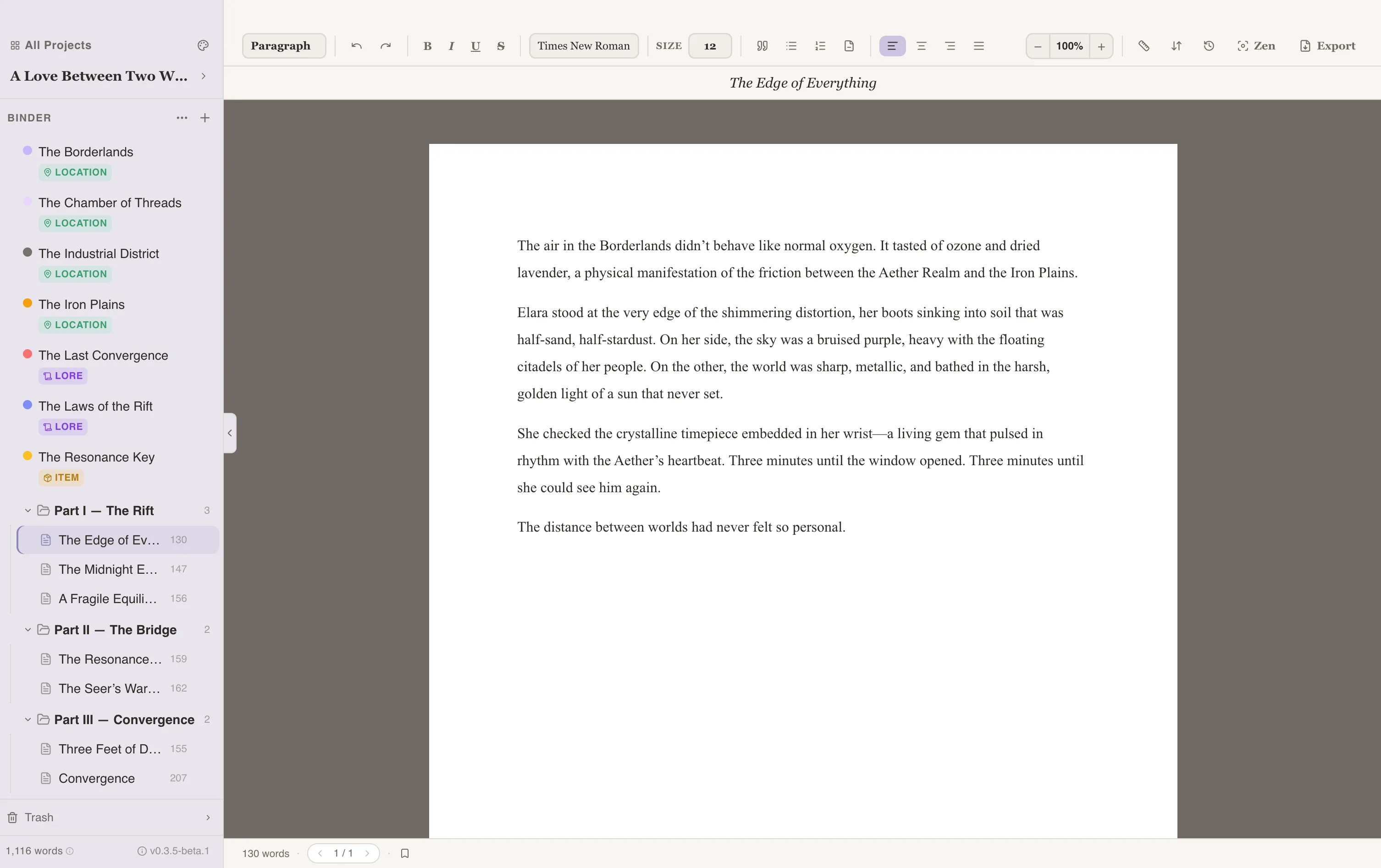Increase zoom with the plus control
This screenshot has width=1381, height=868.
coord(1100,46)
